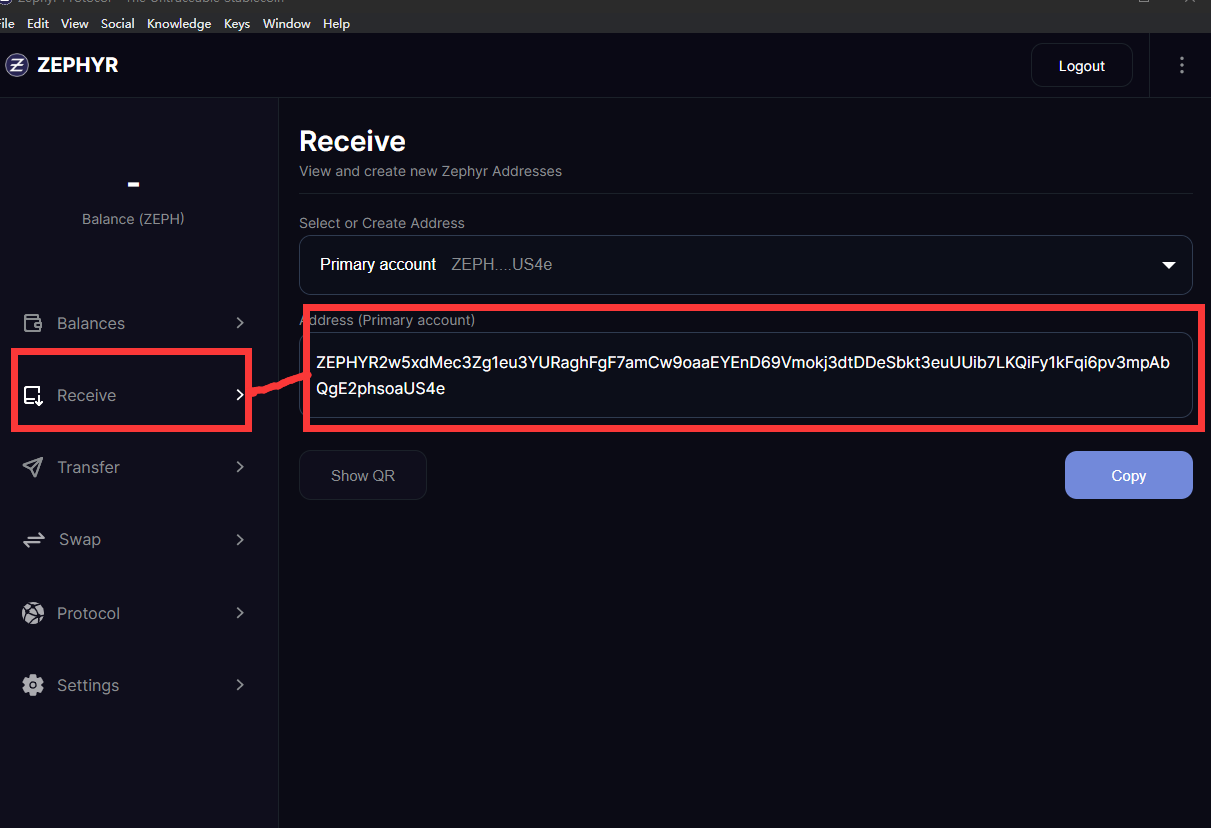Viewport: 1211px width, 828px height.
Task: Click the "Balance (ZEPH)" label
Action: pos(133,219)
